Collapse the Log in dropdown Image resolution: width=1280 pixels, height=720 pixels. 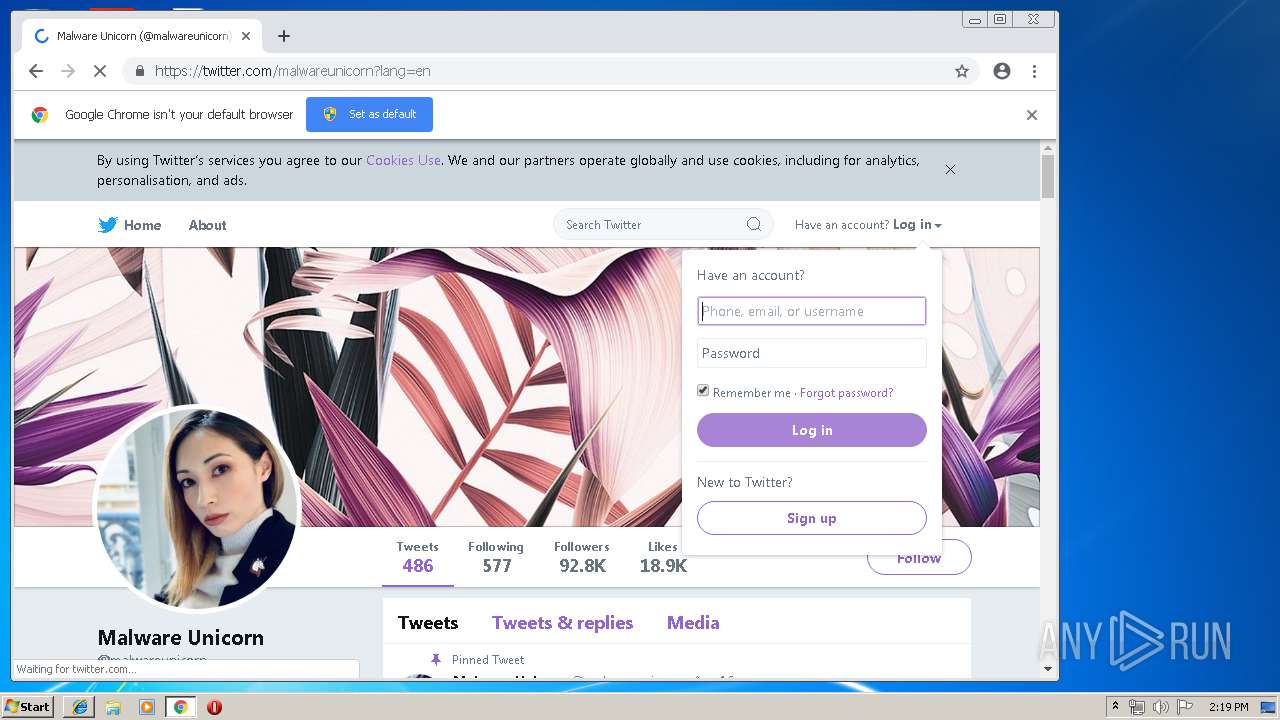point(917,225)
